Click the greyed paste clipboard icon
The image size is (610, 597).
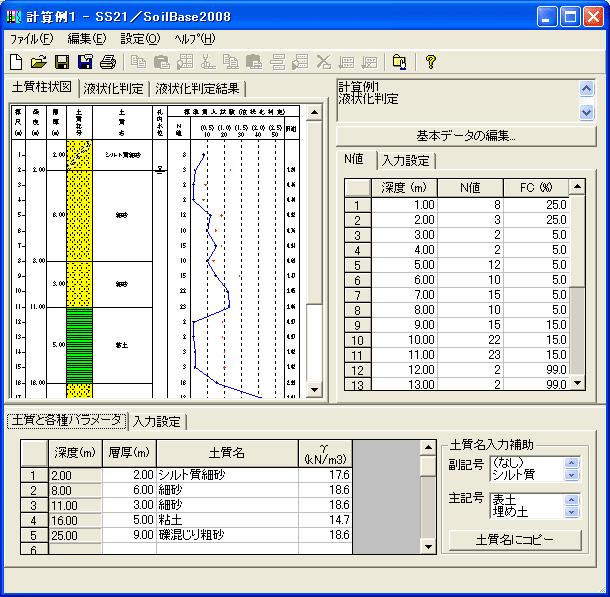pyautogui.click(x=162, y=62)
